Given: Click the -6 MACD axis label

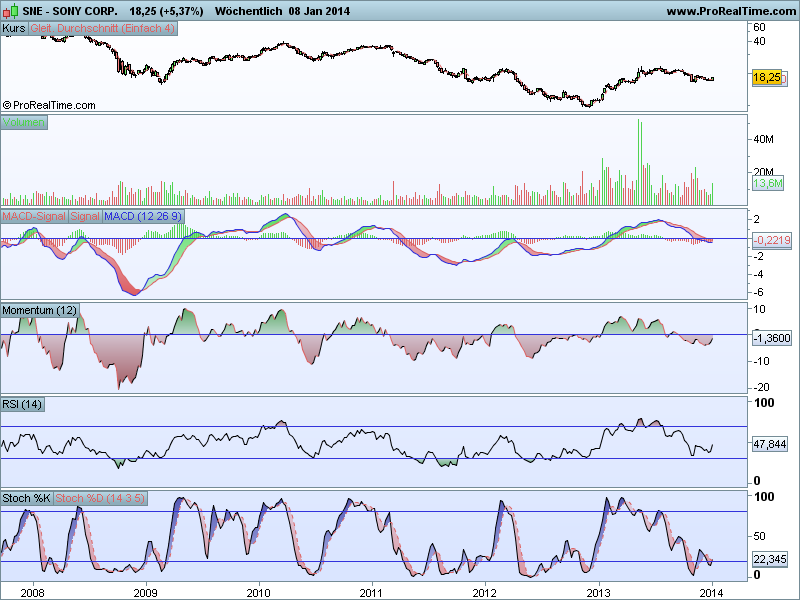Looking at the screenshot, I should point(758,292).
